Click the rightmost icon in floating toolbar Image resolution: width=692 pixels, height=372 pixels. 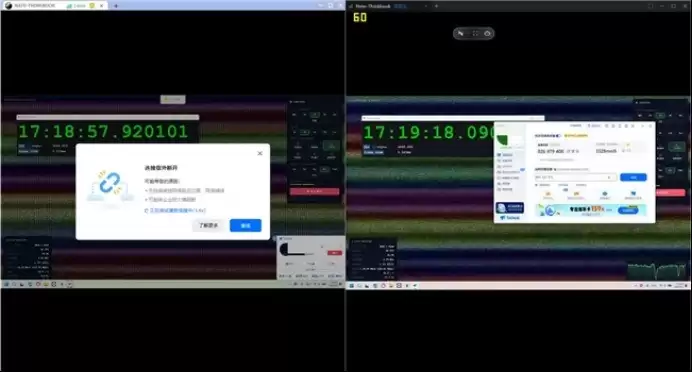pos(487,34)
